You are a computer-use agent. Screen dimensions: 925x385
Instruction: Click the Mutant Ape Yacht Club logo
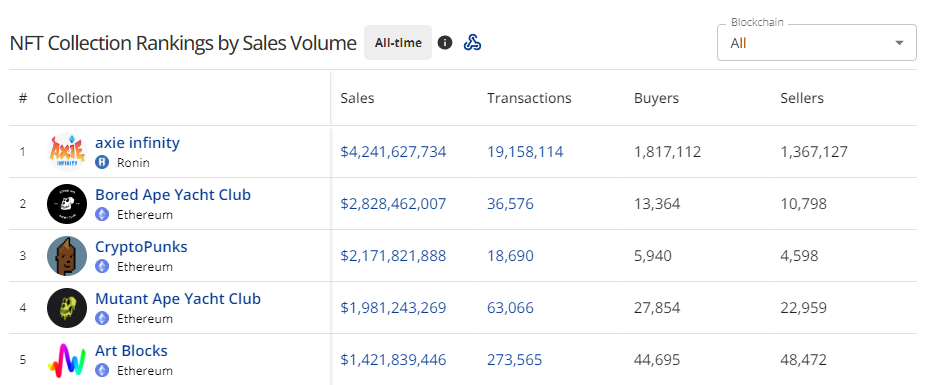pos(67,308)
